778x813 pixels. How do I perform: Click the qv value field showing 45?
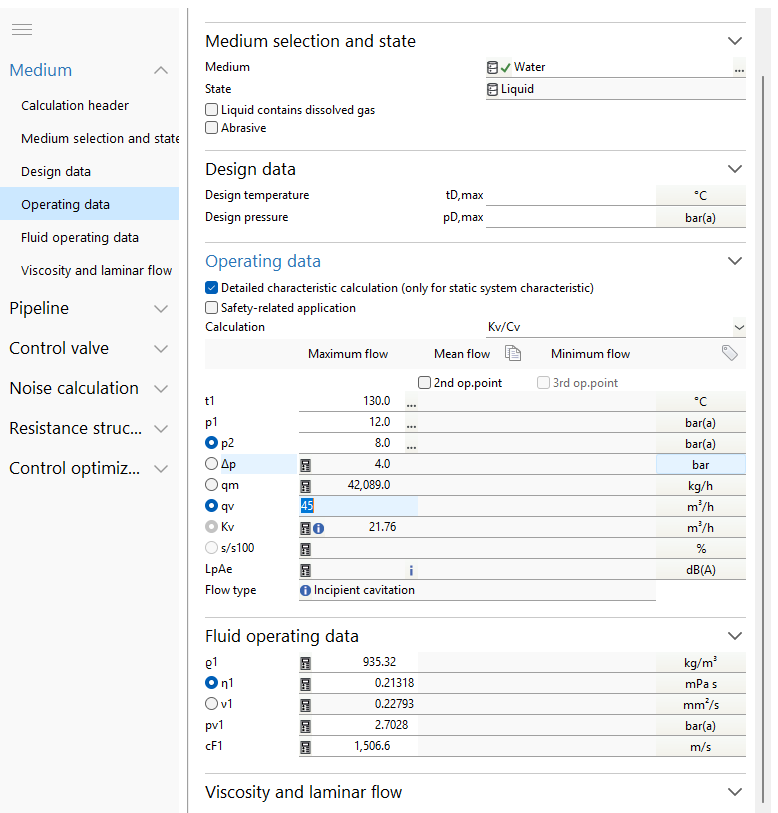point(358,506)
